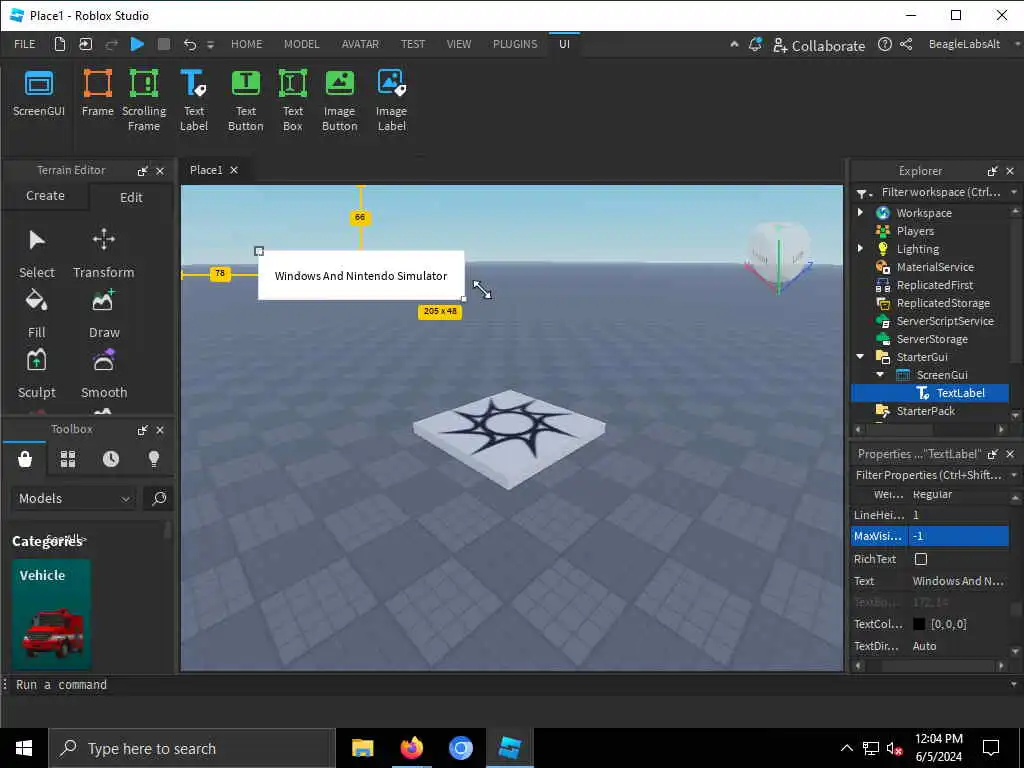Expand the Workspace tree node
The width and height of the screenshot is (1024, 768).
[x=860, y=212]
